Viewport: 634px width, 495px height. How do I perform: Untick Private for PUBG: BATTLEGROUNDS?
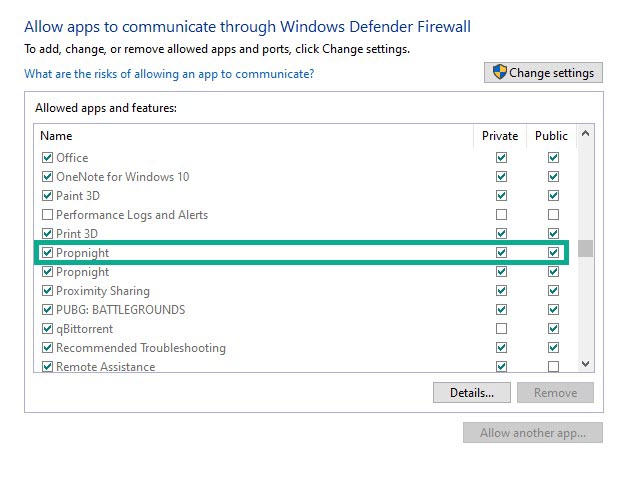(x=501, y=309)
